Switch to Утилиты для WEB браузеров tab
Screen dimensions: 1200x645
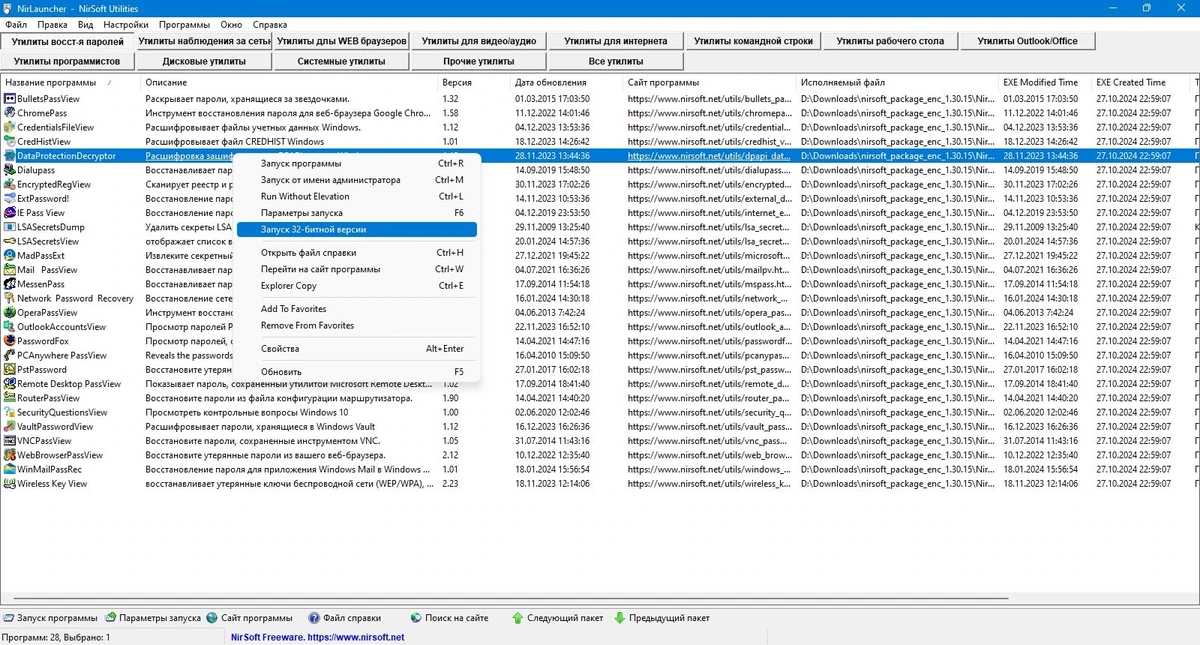341,41
